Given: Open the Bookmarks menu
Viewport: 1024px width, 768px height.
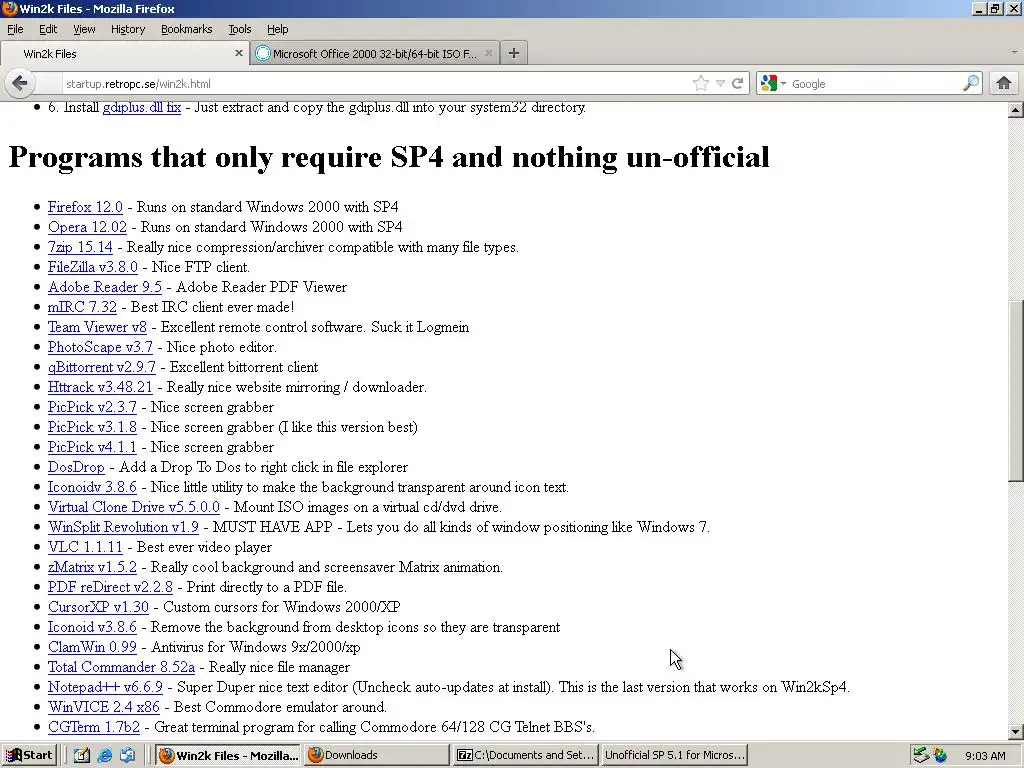Looking at the screenshot, I should (186, 29).
